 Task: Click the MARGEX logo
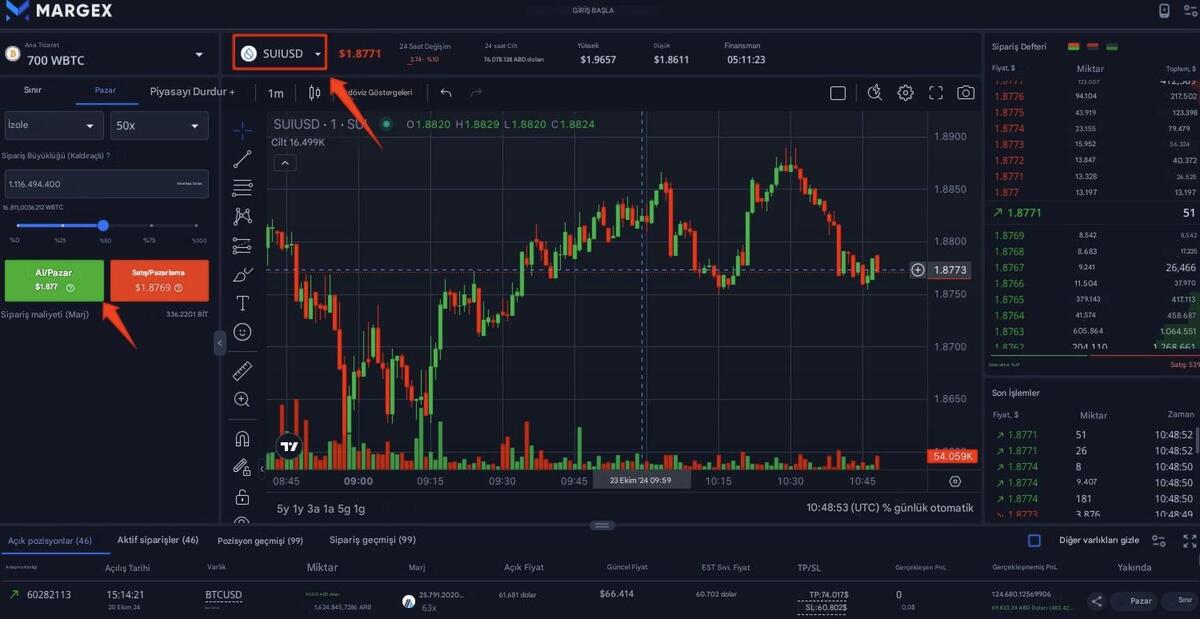click(60, 11)
